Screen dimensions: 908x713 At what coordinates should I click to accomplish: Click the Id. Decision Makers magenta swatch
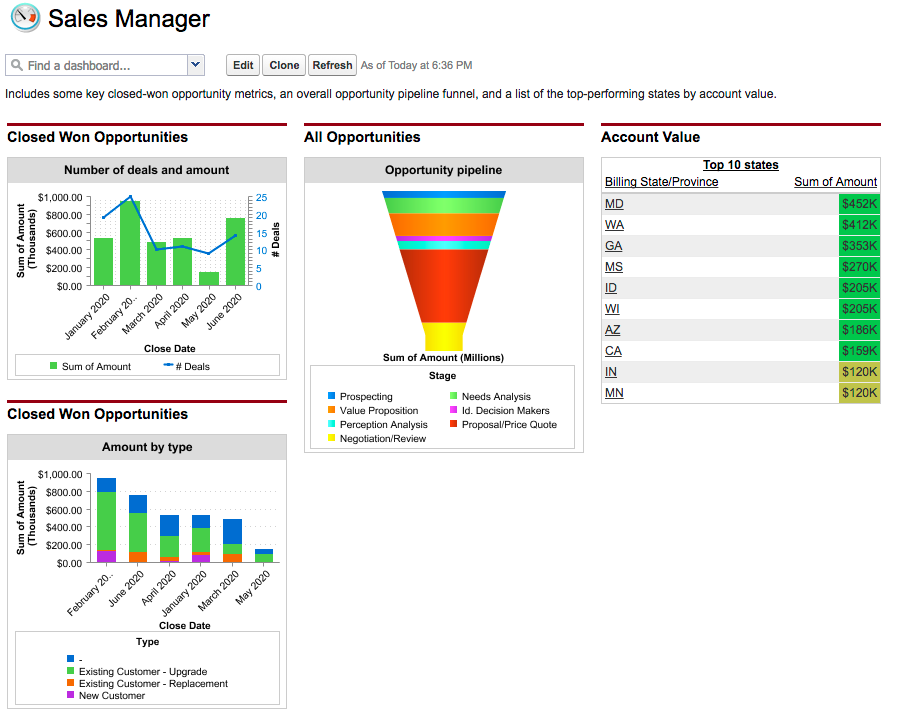pos(453,409)
